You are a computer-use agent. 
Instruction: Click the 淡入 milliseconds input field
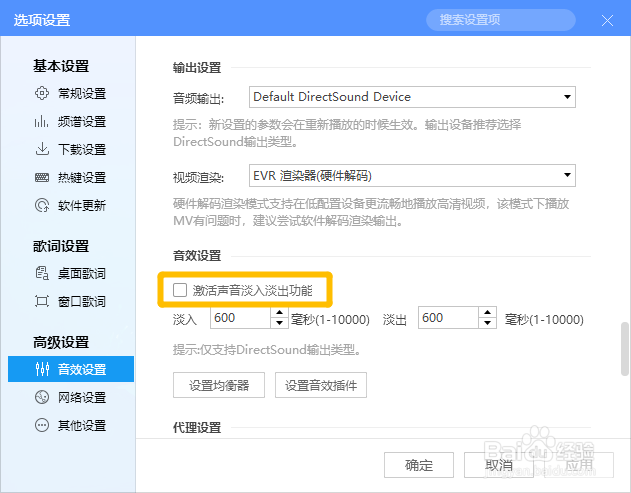[240, 318]
